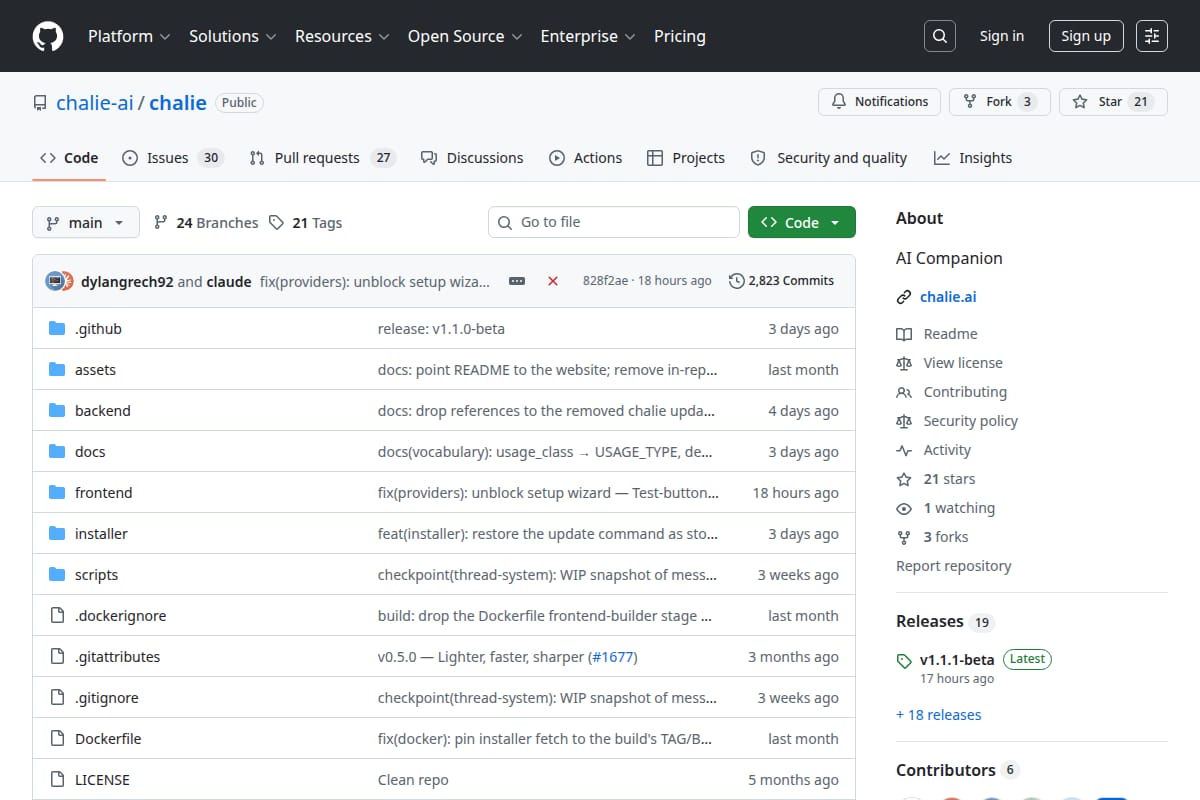Screen dimensions: 1200x800
Task: Click the LICENSE file icon
Action: click(57, 780)
